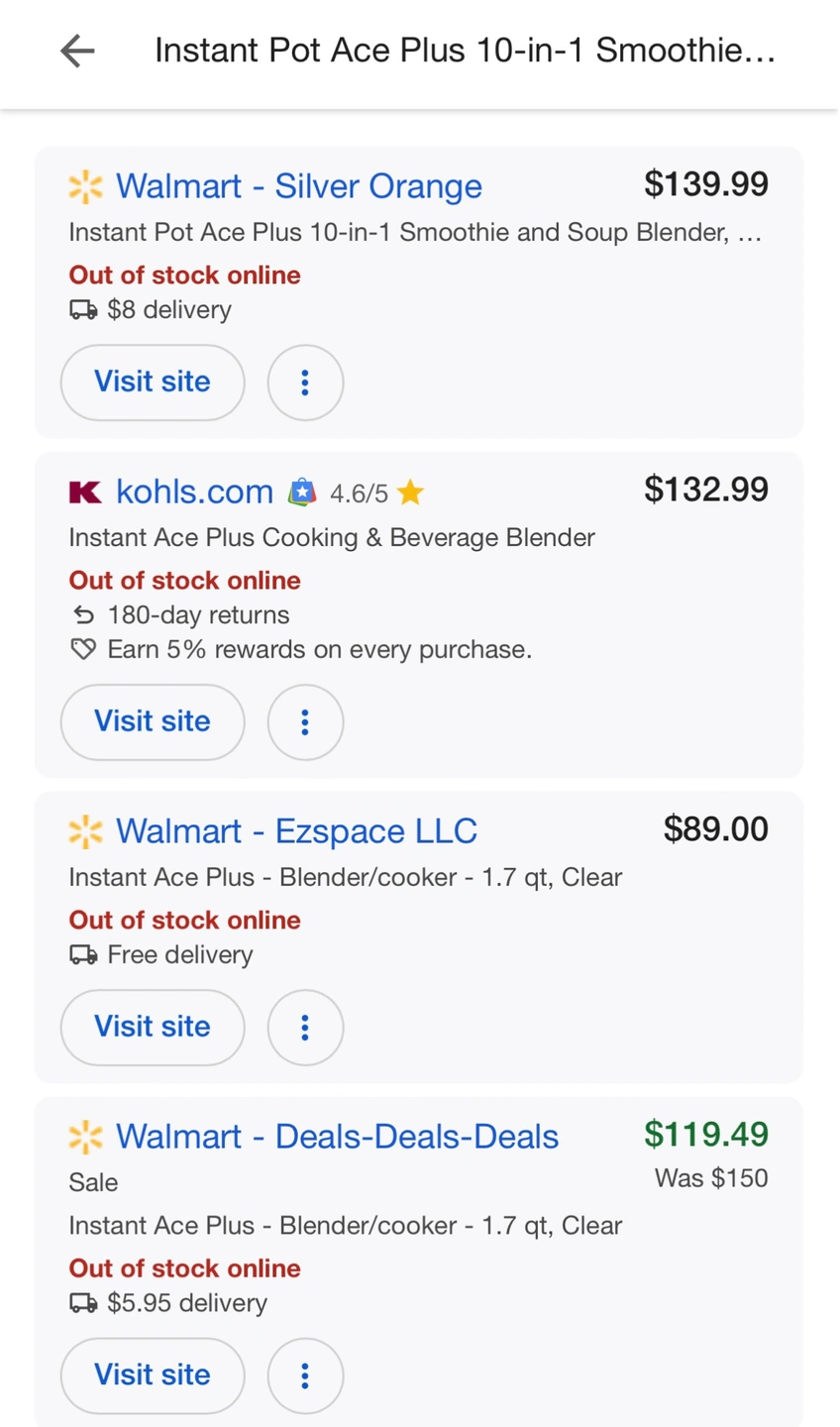Click the yellow star rating icon
The width and height of the screenshot is (840, 1427).
410,492
